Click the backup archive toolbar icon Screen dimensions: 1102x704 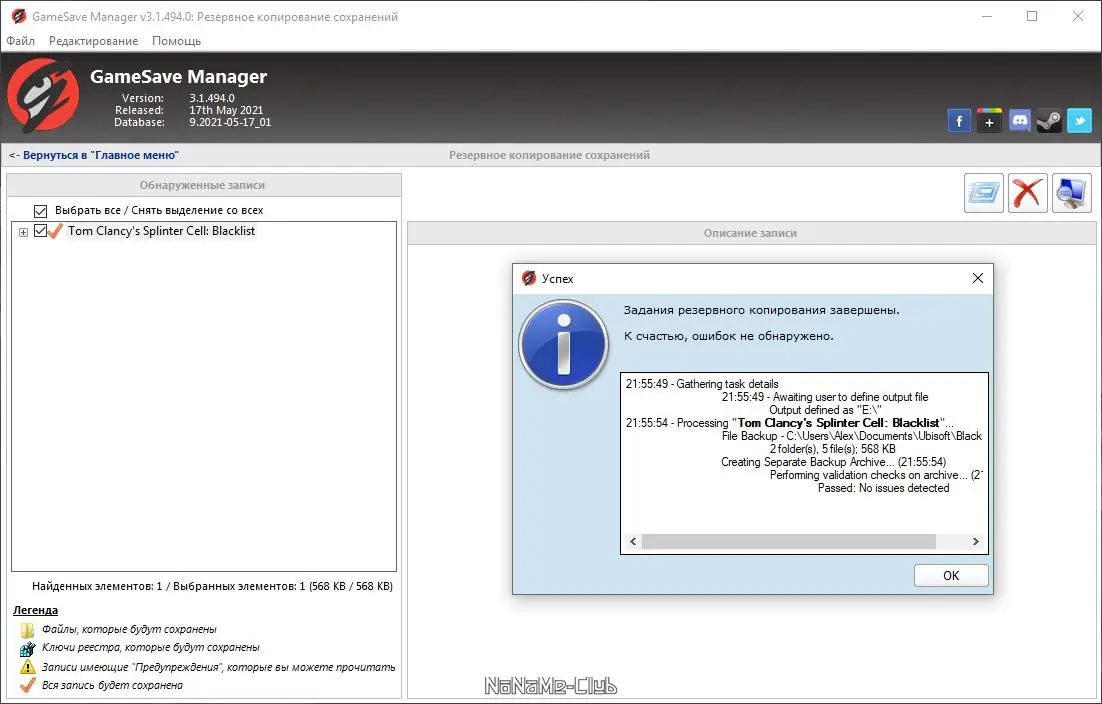click(983, 193)
